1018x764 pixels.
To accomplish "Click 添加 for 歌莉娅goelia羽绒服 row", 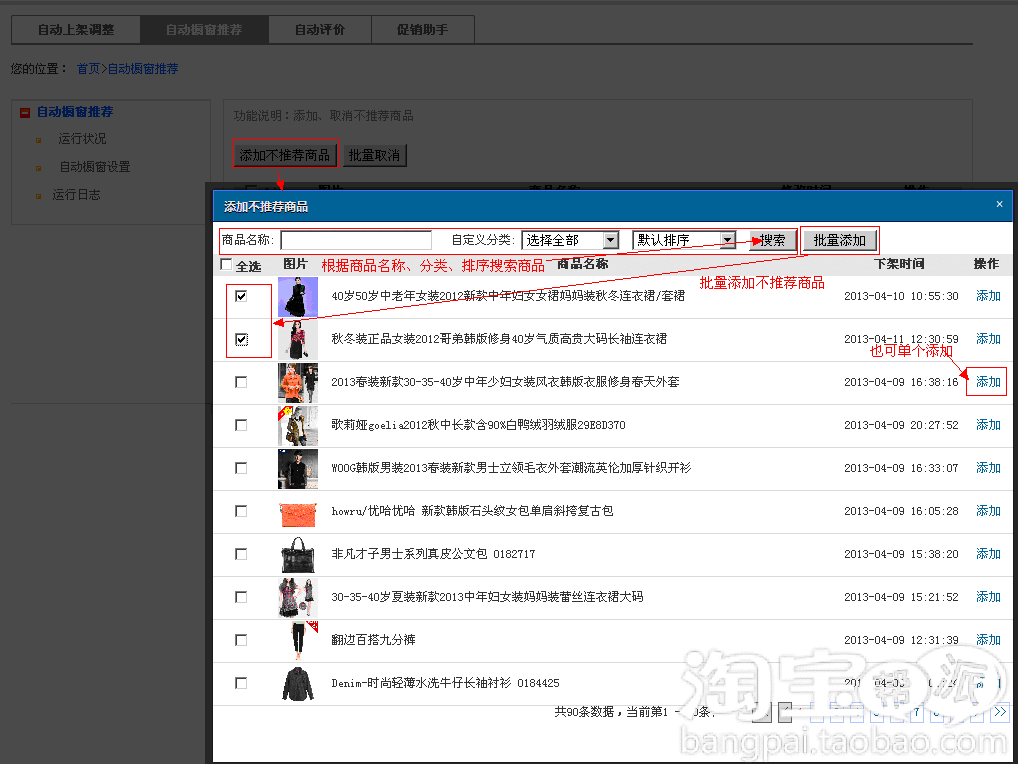I will point(988,425).
